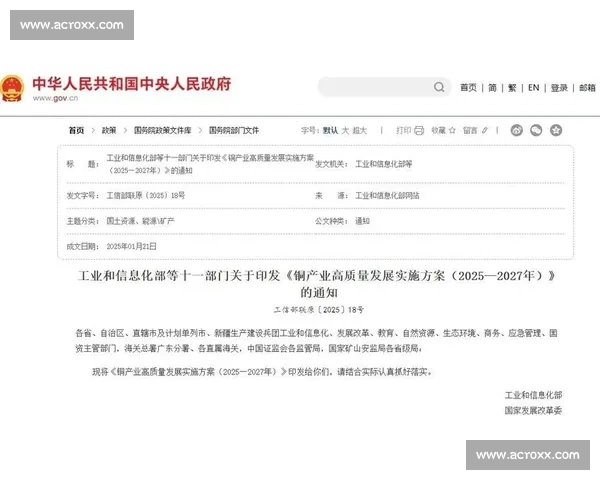
Task: Go to 首页 in breadcrumb
Action: click(76, 131)
